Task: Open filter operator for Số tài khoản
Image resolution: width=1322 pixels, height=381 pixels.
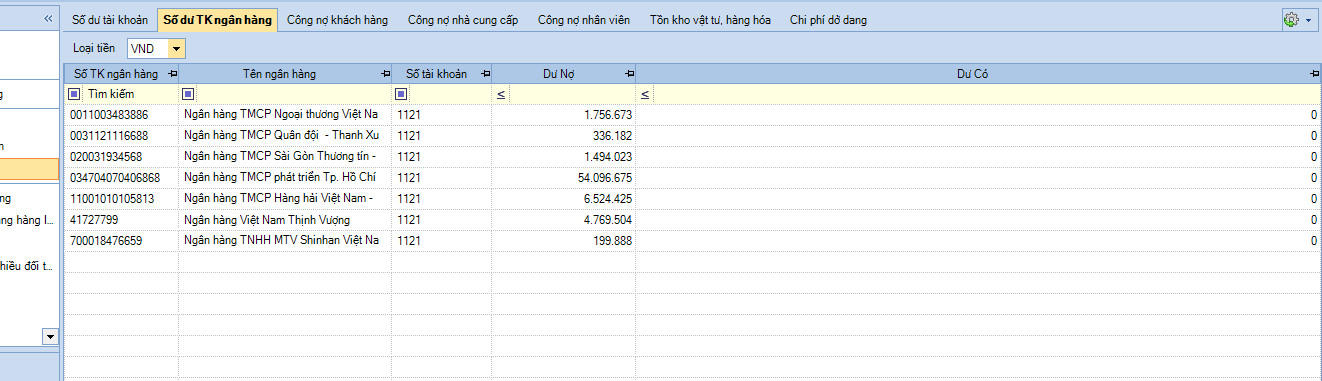Action: coord(401,94)
